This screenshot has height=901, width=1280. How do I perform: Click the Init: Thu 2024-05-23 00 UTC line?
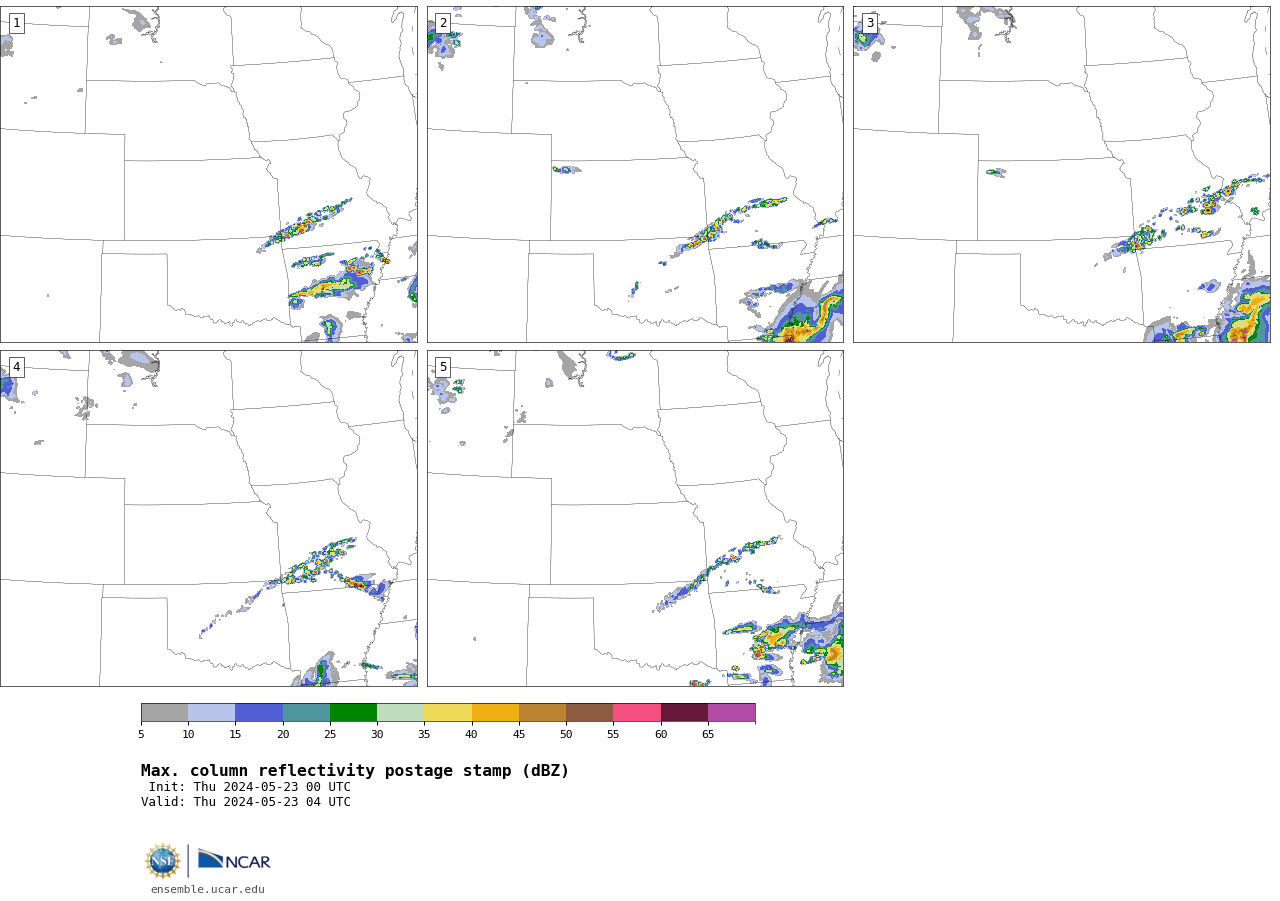250,787
